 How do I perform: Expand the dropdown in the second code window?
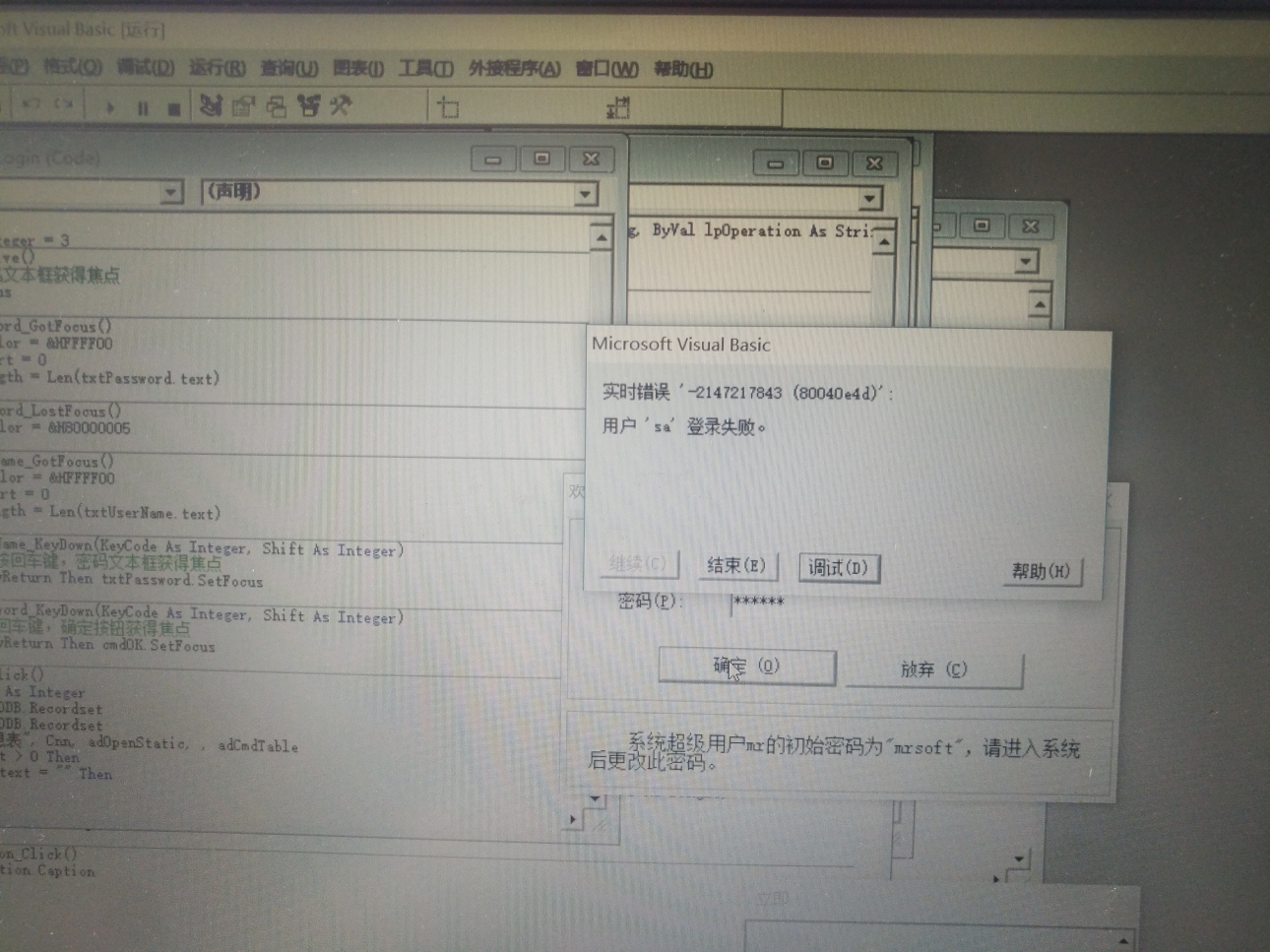869,199
